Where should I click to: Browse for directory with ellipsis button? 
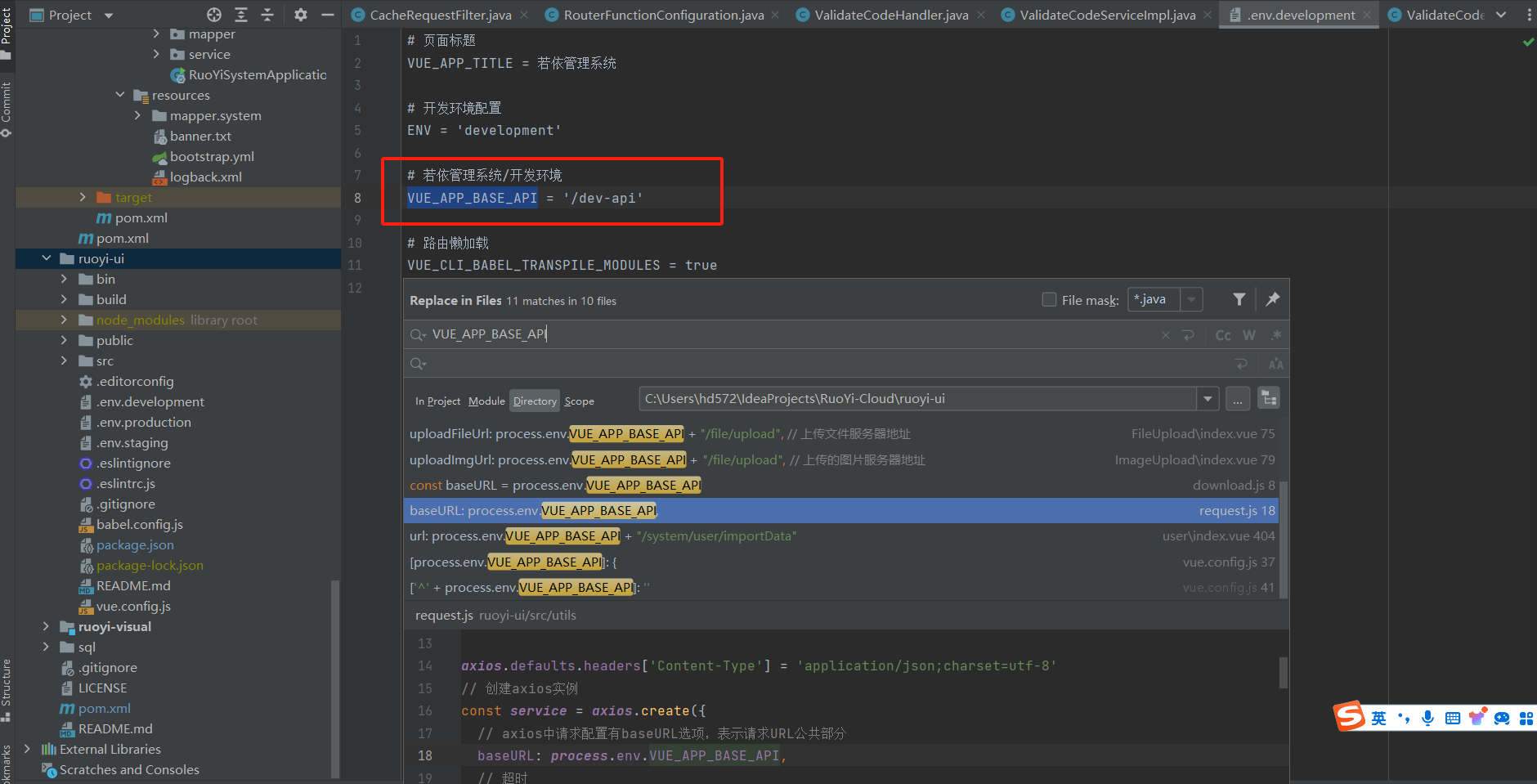pos(1238,399)
